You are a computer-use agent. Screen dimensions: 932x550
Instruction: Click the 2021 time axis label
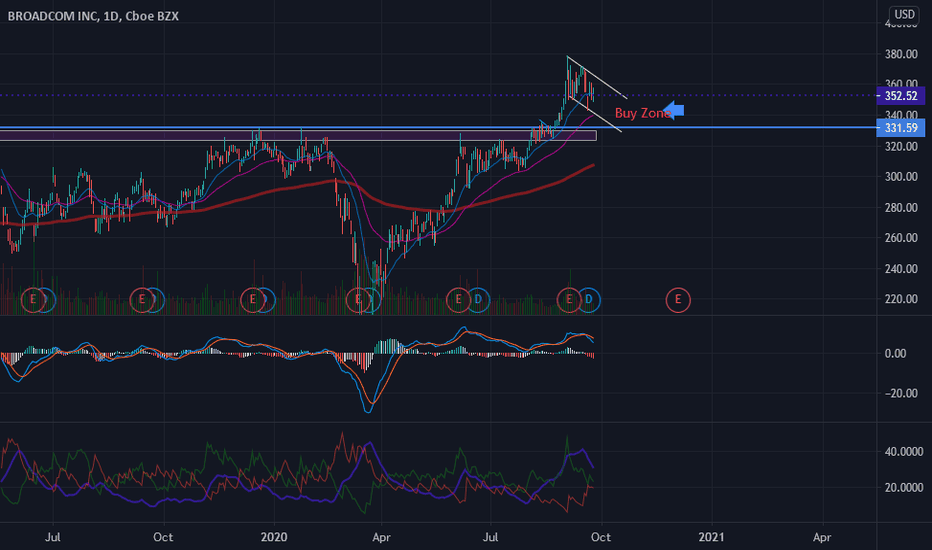(711, 538)
